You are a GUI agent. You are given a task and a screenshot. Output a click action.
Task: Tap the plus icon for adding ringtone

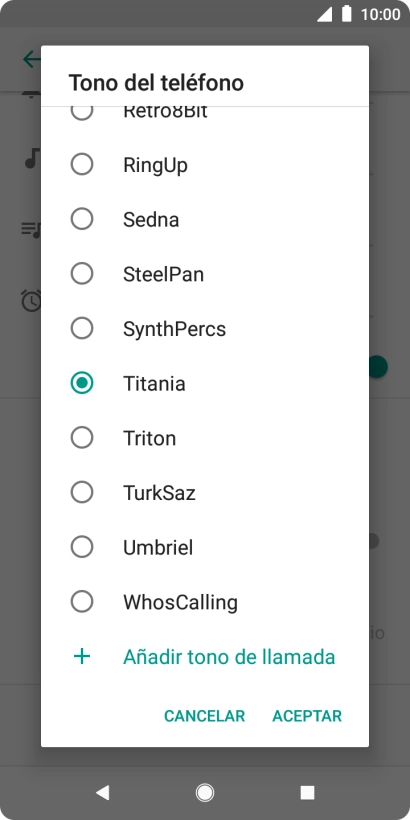pyautogui.click(x=82, y=656)
